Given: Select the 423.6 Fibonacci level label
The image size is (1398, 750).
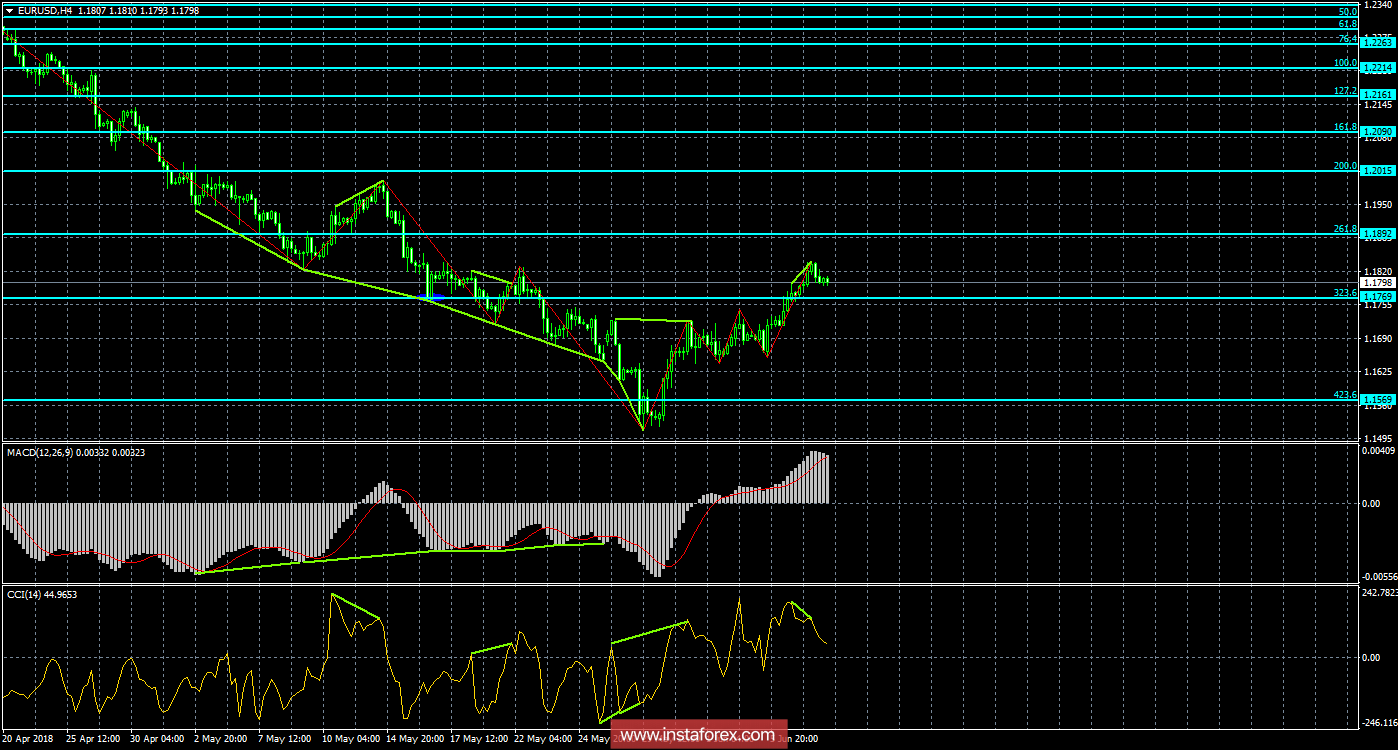Looking at the screenshot, I should (1345, 395).
